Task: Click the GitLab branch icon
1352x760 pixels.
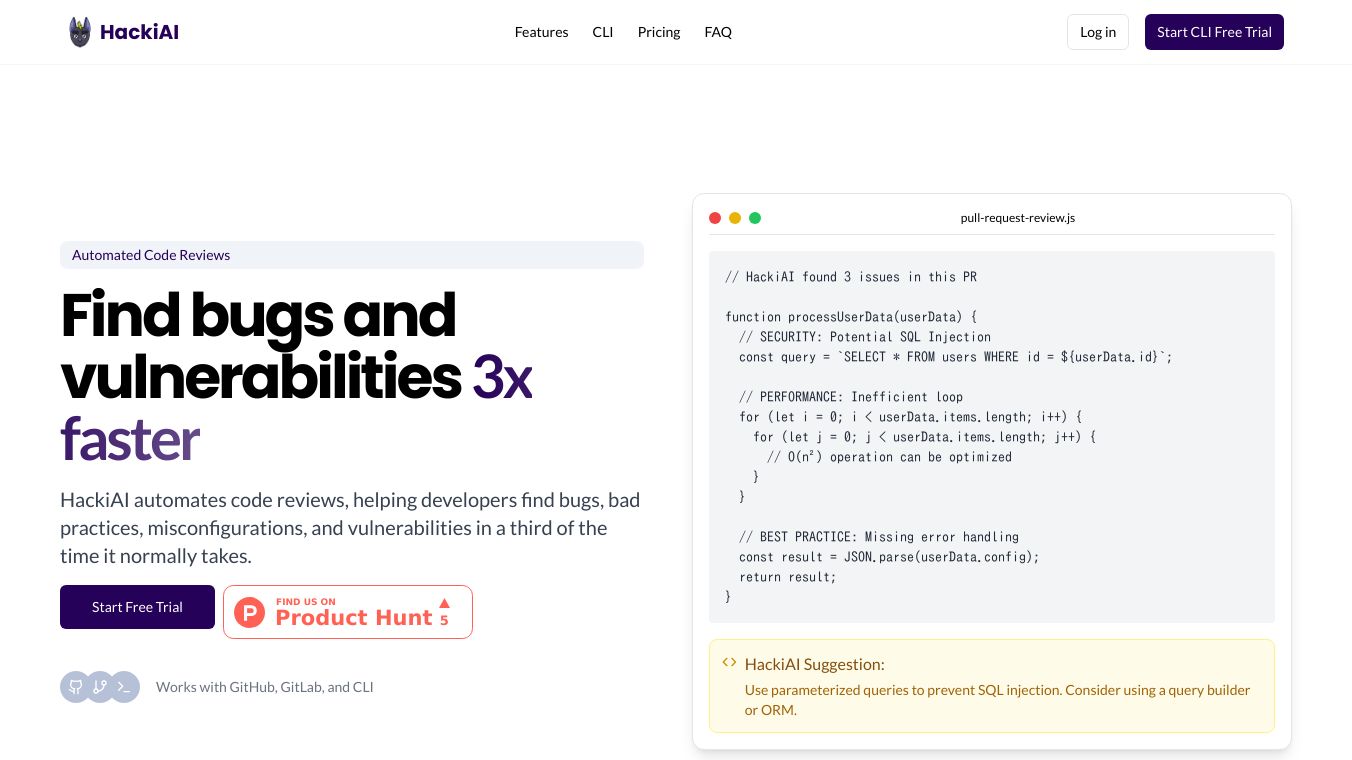Action: (100, 687)
